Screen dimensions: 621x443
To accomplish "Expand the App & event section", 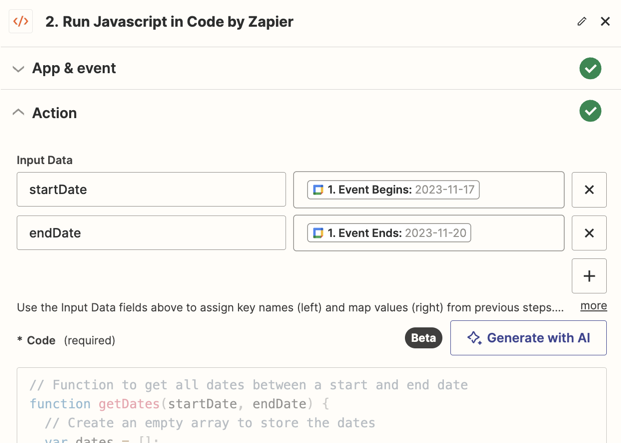I will point(18,69).
